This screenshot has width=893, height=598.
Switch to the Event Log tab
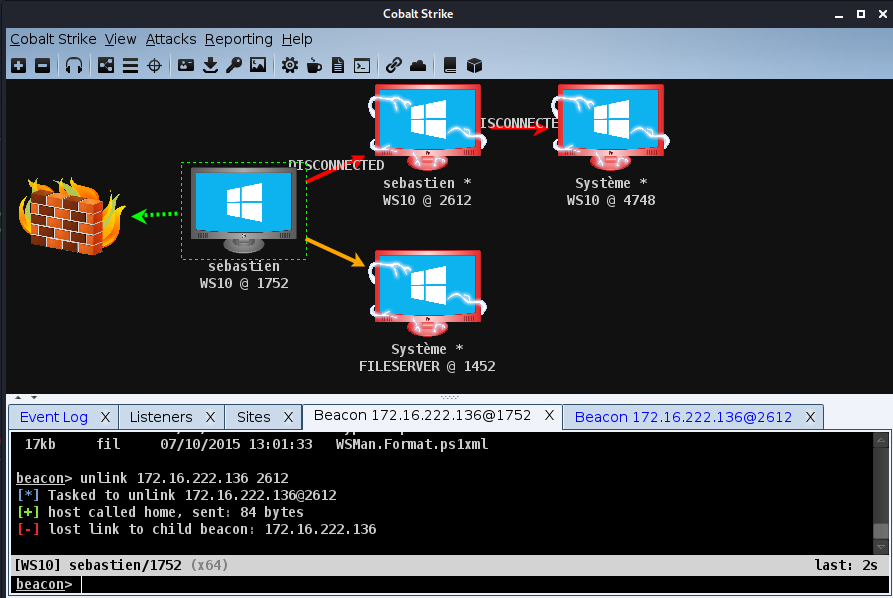54,417
